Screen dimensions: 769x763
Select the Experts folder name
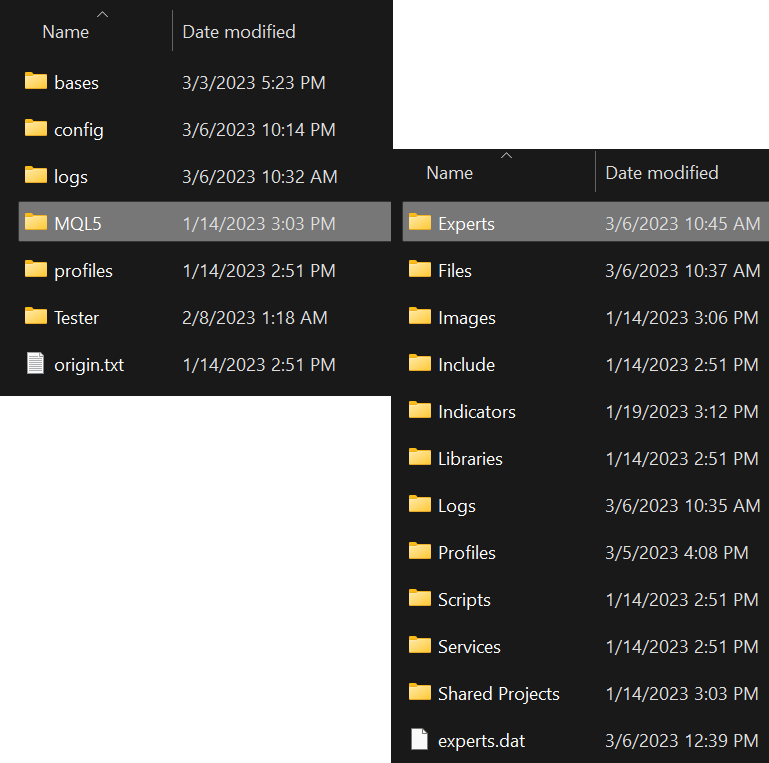click(466, 224)
